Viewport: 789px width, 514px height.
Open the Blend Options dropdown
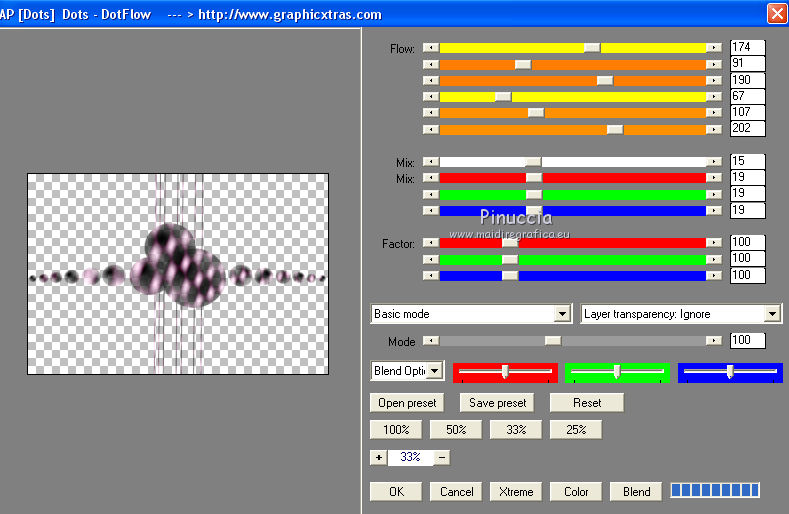[434, 371]
